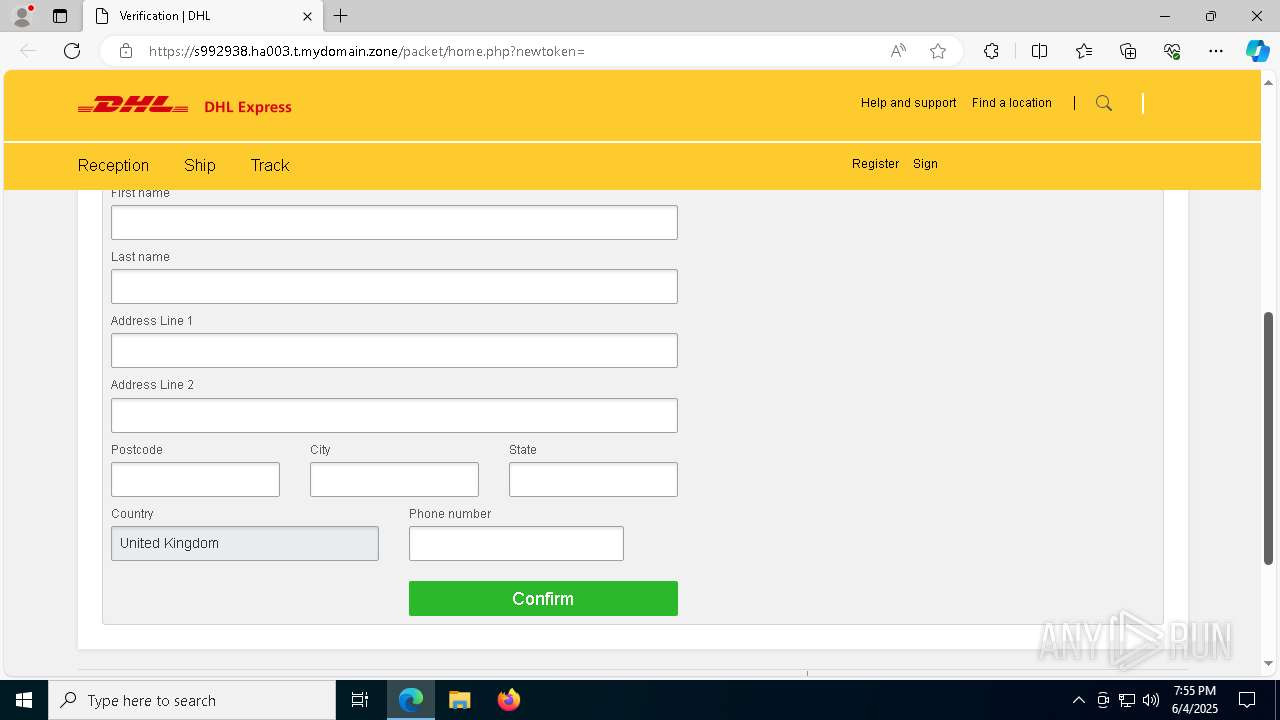Screen dimensions: 1280x720
Task: Toggle Split screen view icon
Action: 1039,51
